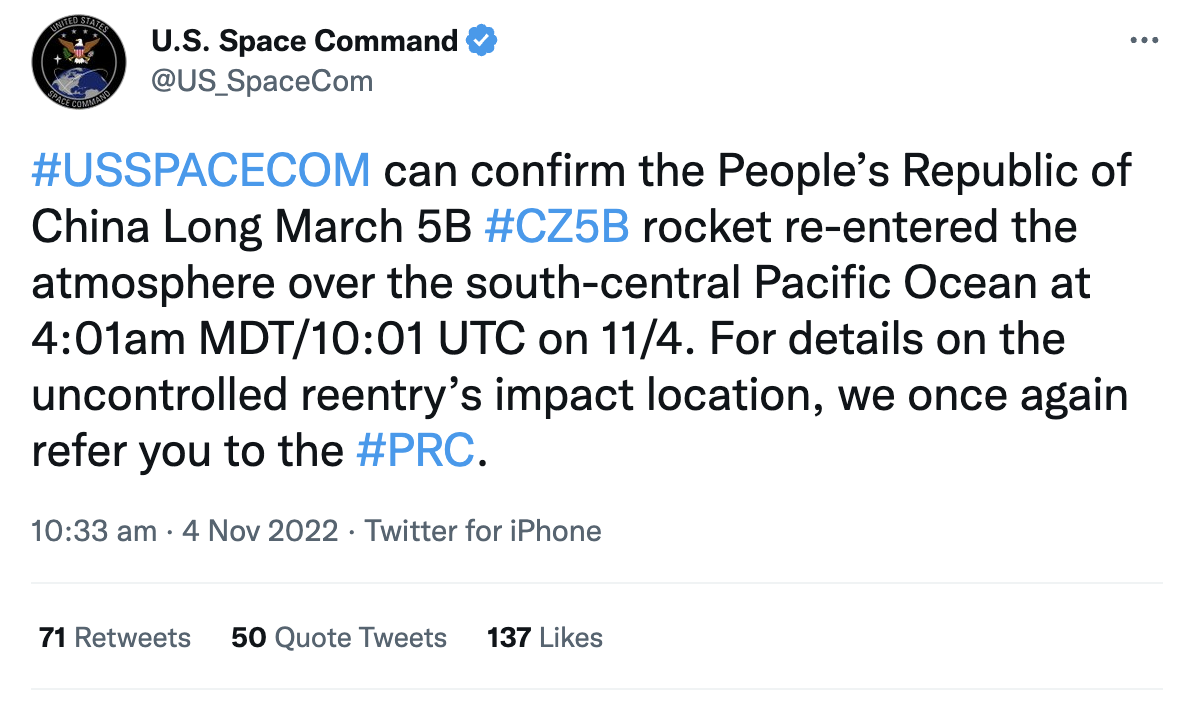The width and height of the screenshot is (1184, 704).
Task: Click the eagle emblem in the avatar
Action: tap(79, 50)
